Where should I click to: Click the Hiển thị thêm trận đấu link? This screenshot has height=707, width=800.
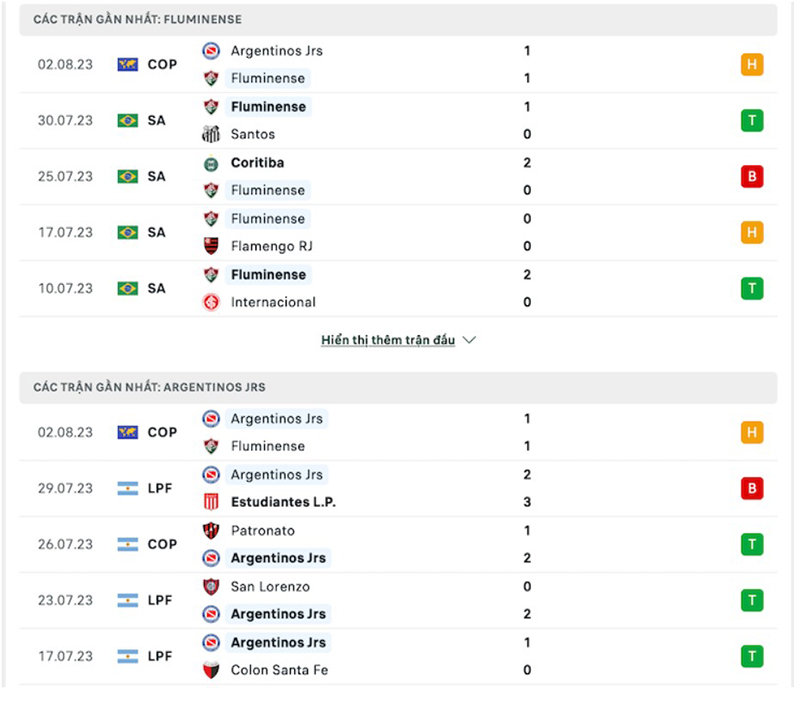pyautogui.click(x=390, y=340)
